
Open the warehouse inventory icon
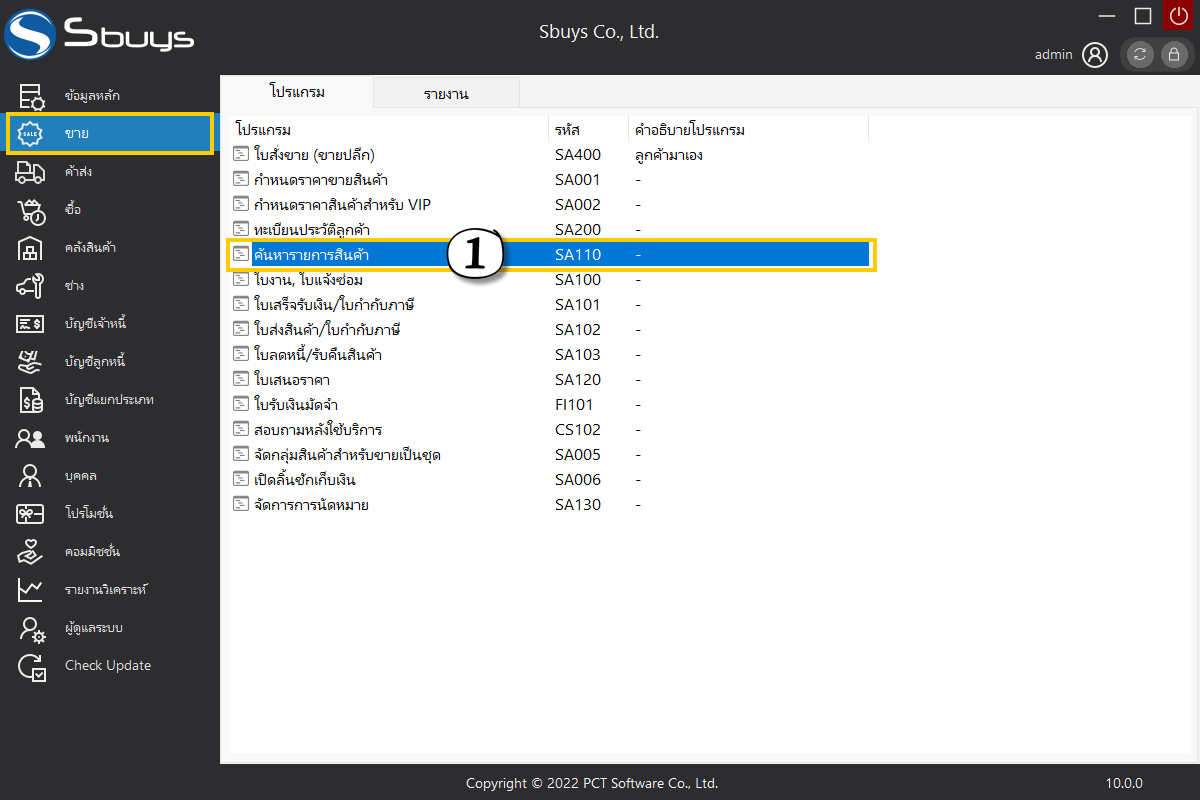[31, 248]
